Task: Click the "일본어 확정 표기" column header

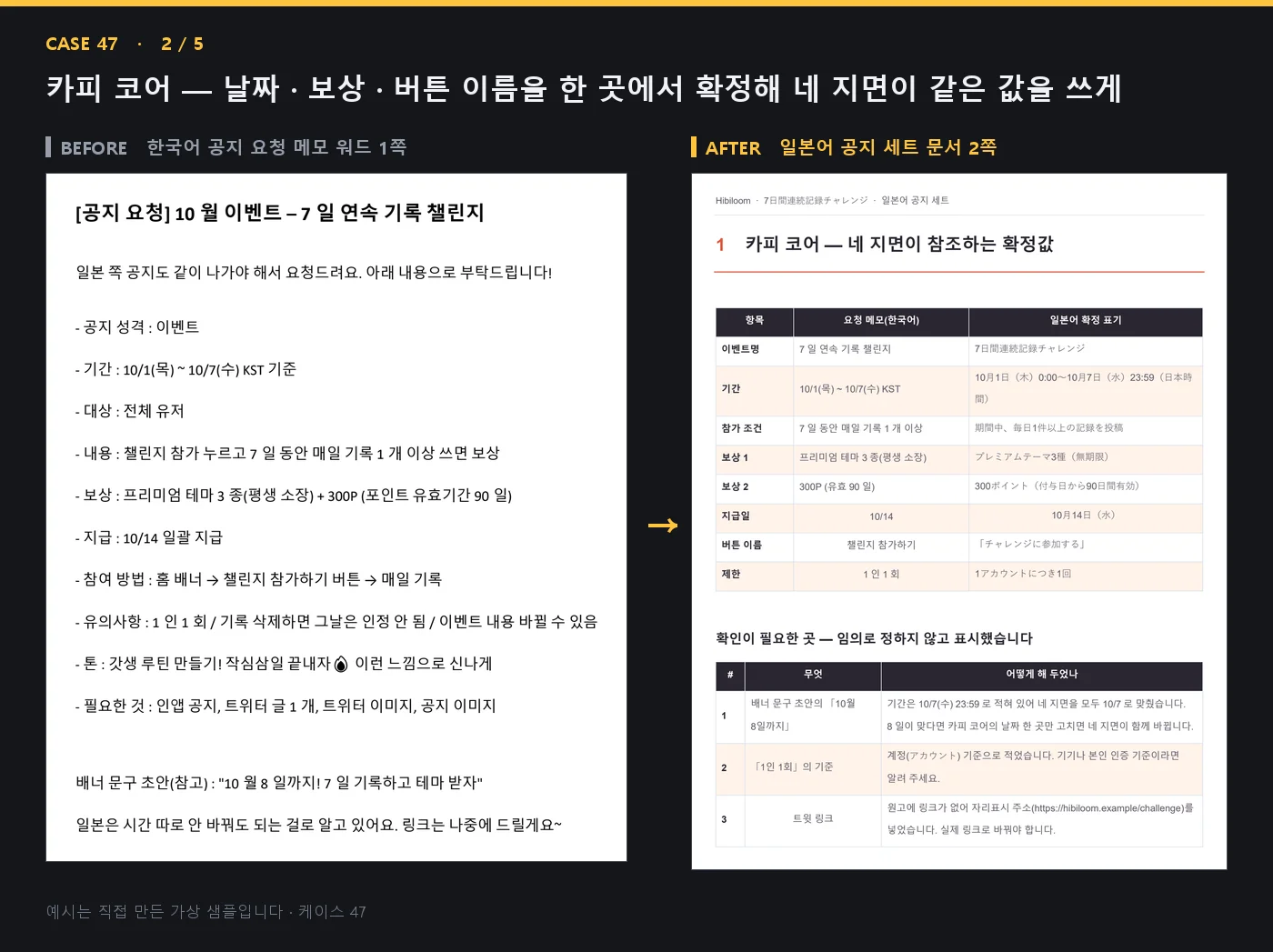Action: (1086, 320)
